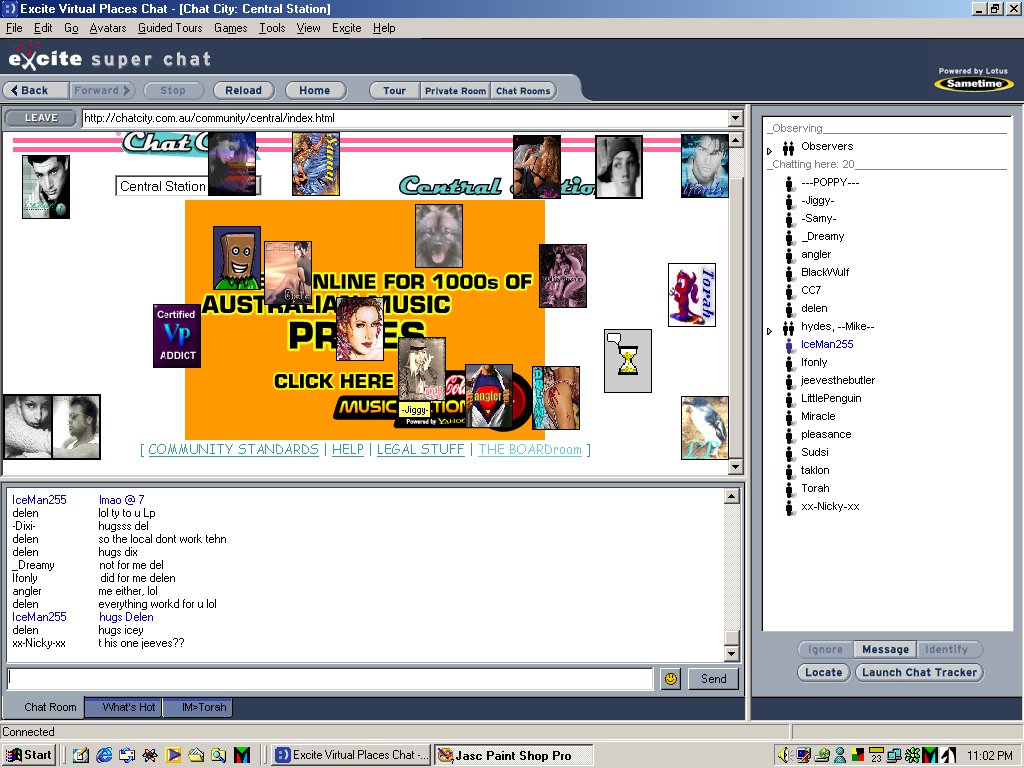Open the URL address dropdown
This screenshot has width=1024, height=768.
[735, 118]
